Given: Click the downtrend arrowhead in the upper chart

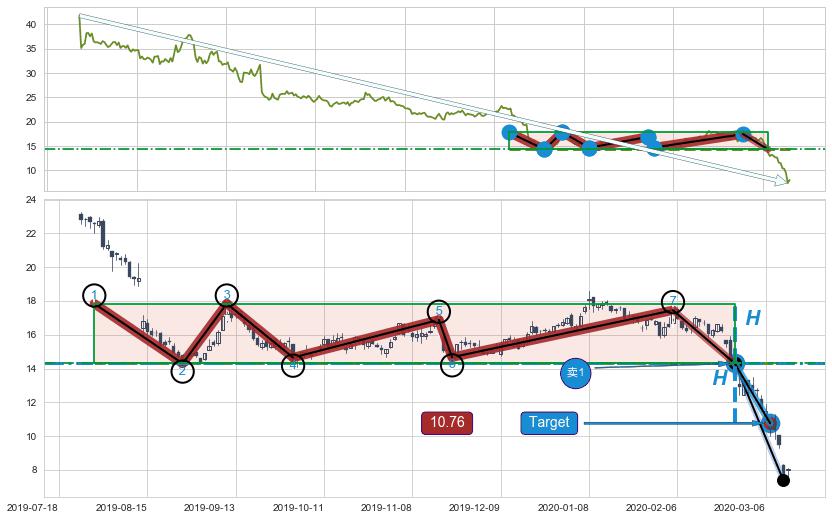Looking at the screenshot, I should click(782, 180).
